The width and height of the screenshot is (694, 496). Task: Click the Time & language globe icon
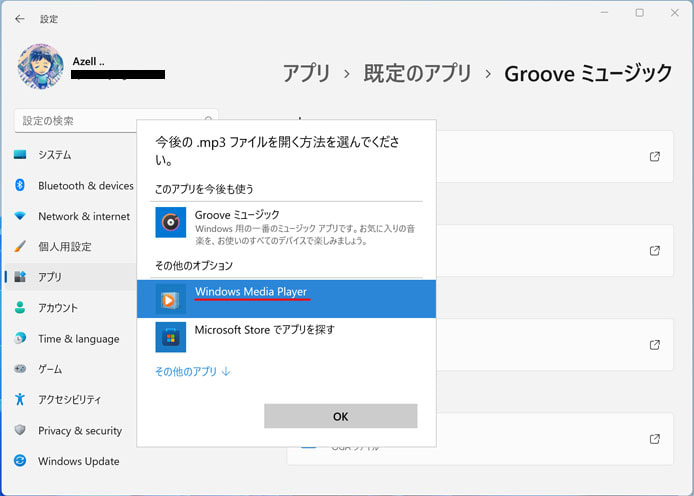coord(20,338)
